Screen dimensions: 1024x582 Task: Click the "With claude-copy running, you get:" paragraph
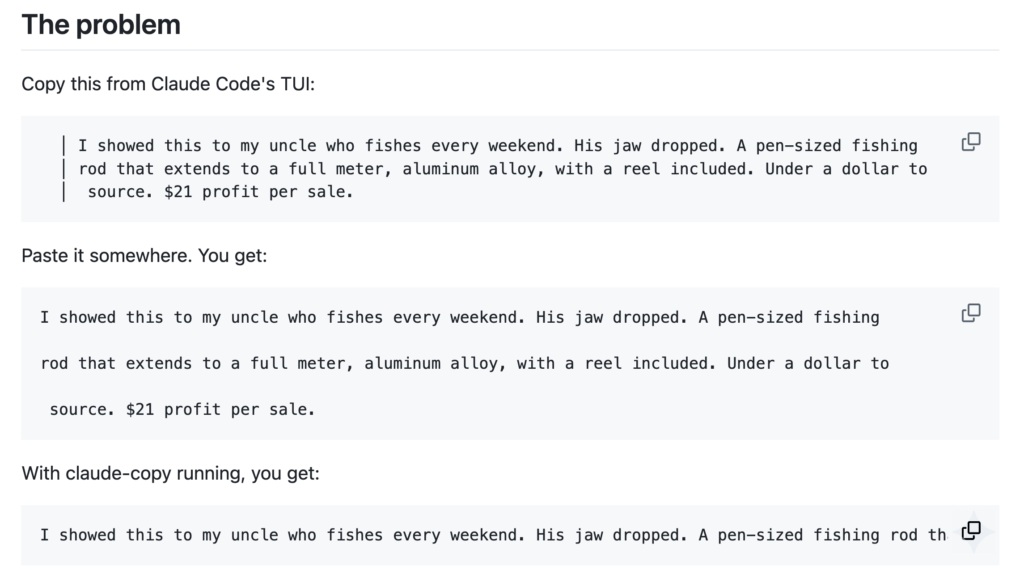170,473
